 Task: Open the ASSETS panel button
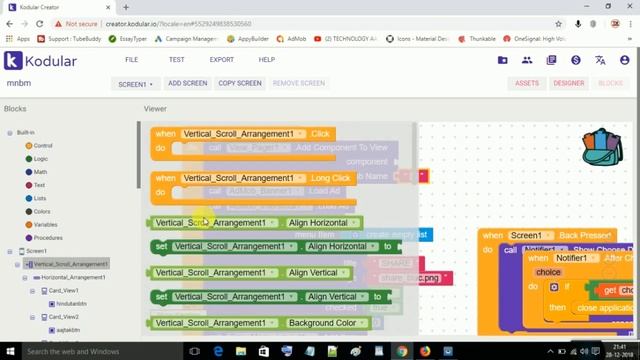527,83
